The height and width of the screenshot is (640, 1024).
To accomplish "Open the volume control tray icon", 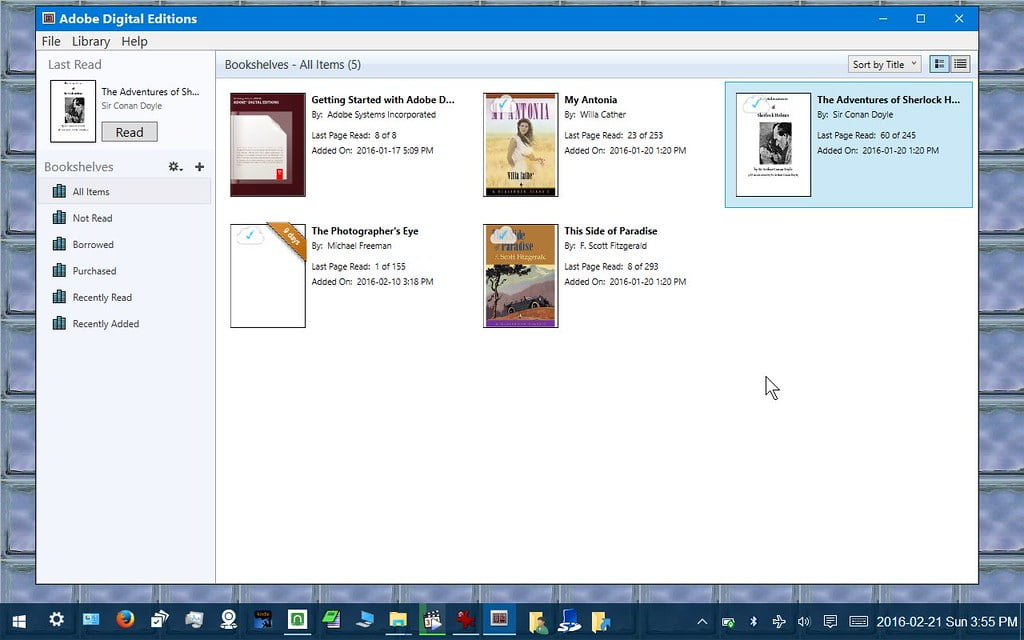I will click(804, 621).
